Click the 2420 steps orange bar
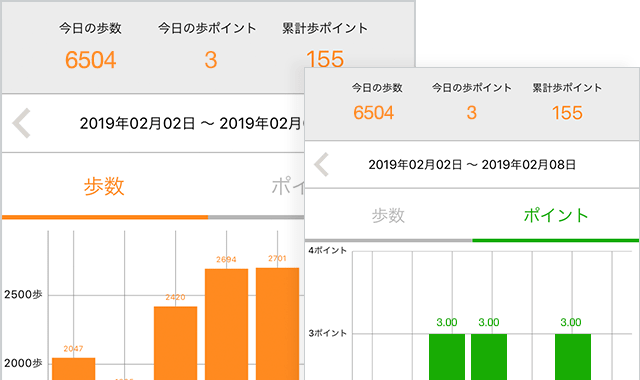This screenshot has width=640, height=380. (176, 343)
